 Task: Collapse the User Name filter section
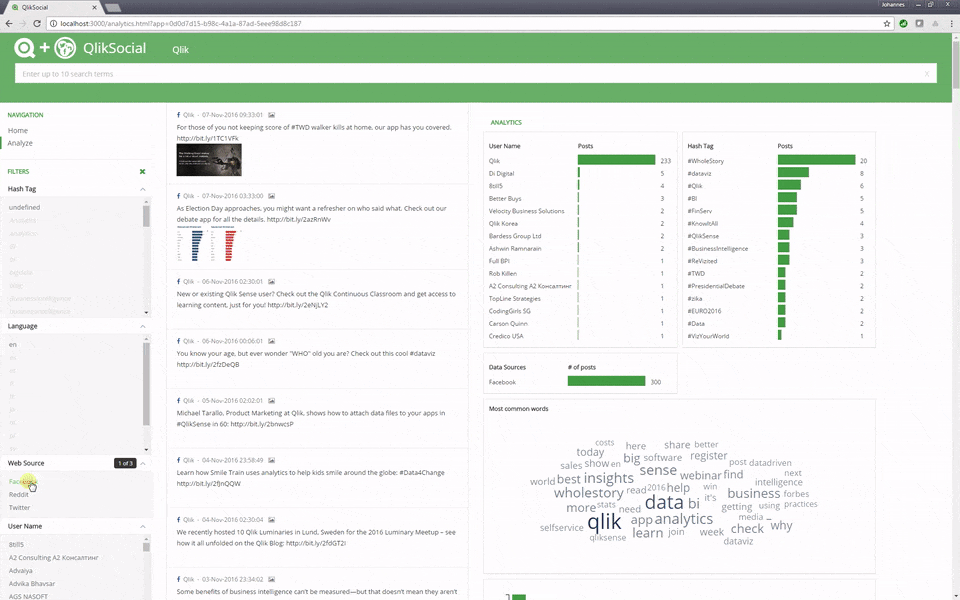[x=143, y=527]
